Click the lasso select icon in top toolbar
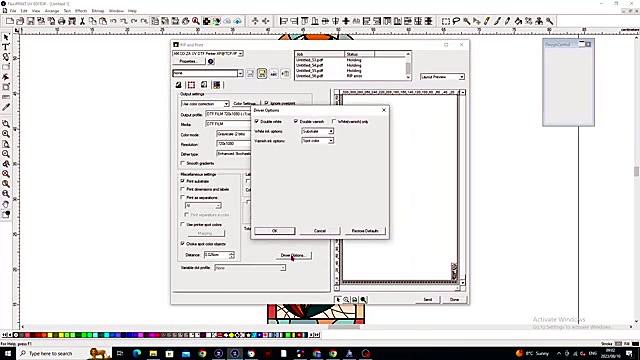Image resolution: width=640 pixels, height=360 pixels. pyautogui.click(x=456, y=21)
